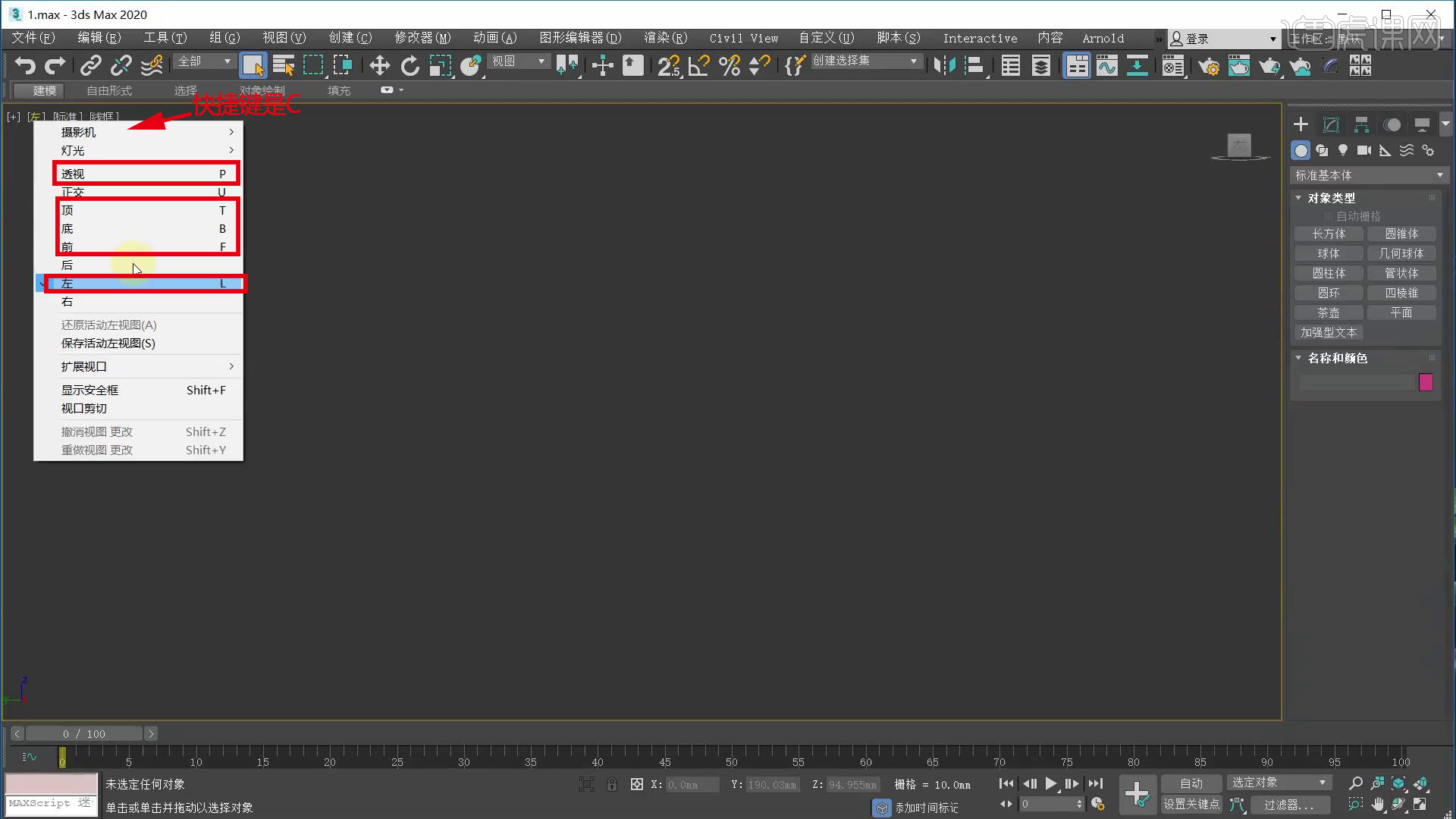Go to the end frame button
The image size is (1456, 819).
point(1096,784)
